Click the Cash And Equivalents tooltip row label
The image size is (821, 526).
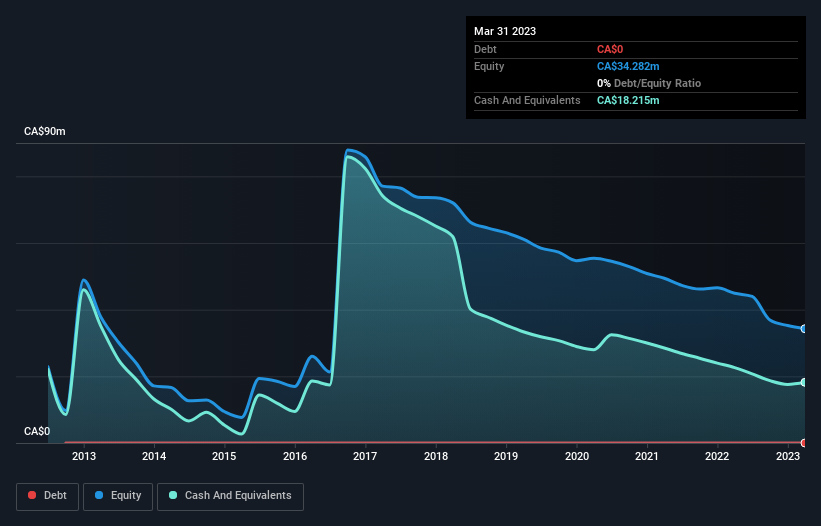(x=527, y=100)
